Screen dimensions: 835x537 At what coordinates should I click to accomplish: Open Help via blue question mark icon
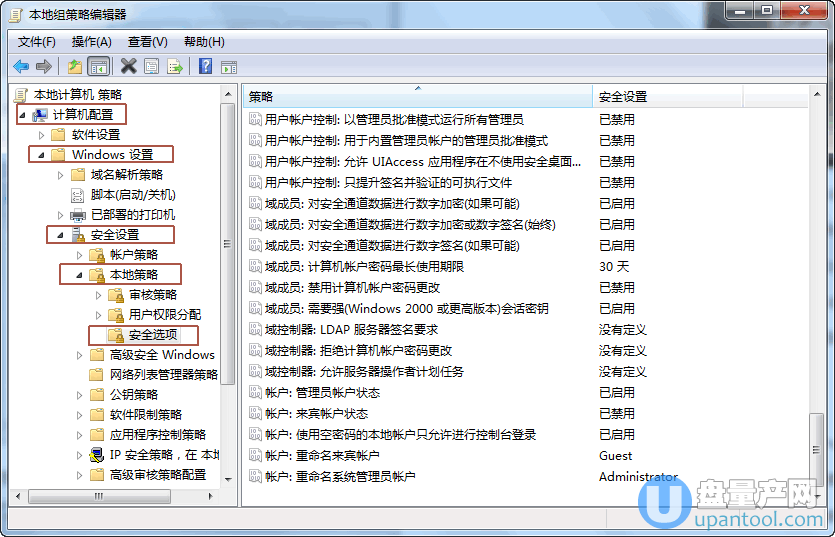click(x=205, y=67)
